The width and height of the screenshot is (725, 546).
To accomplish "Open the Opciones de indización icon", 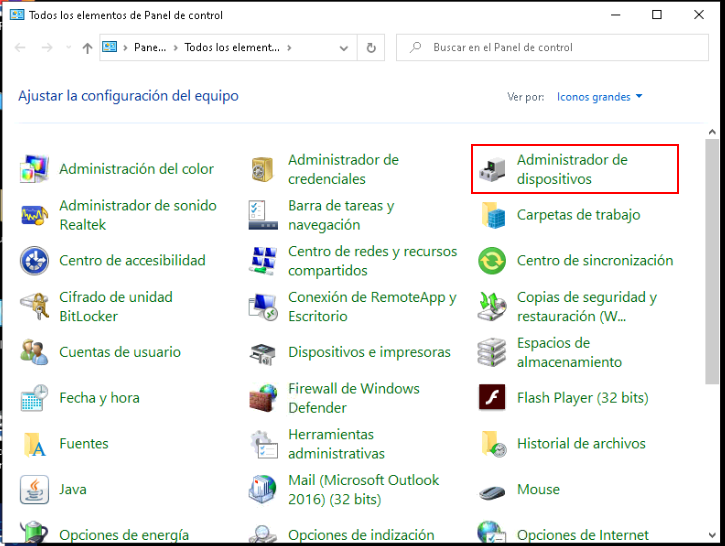I will pos(263,534).
